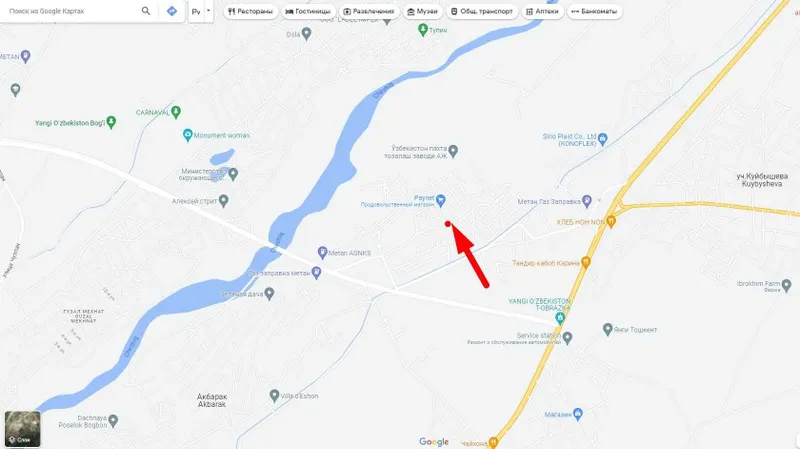
Task: Open the Слои layers thumbnail
Action: tap(22, 429)
